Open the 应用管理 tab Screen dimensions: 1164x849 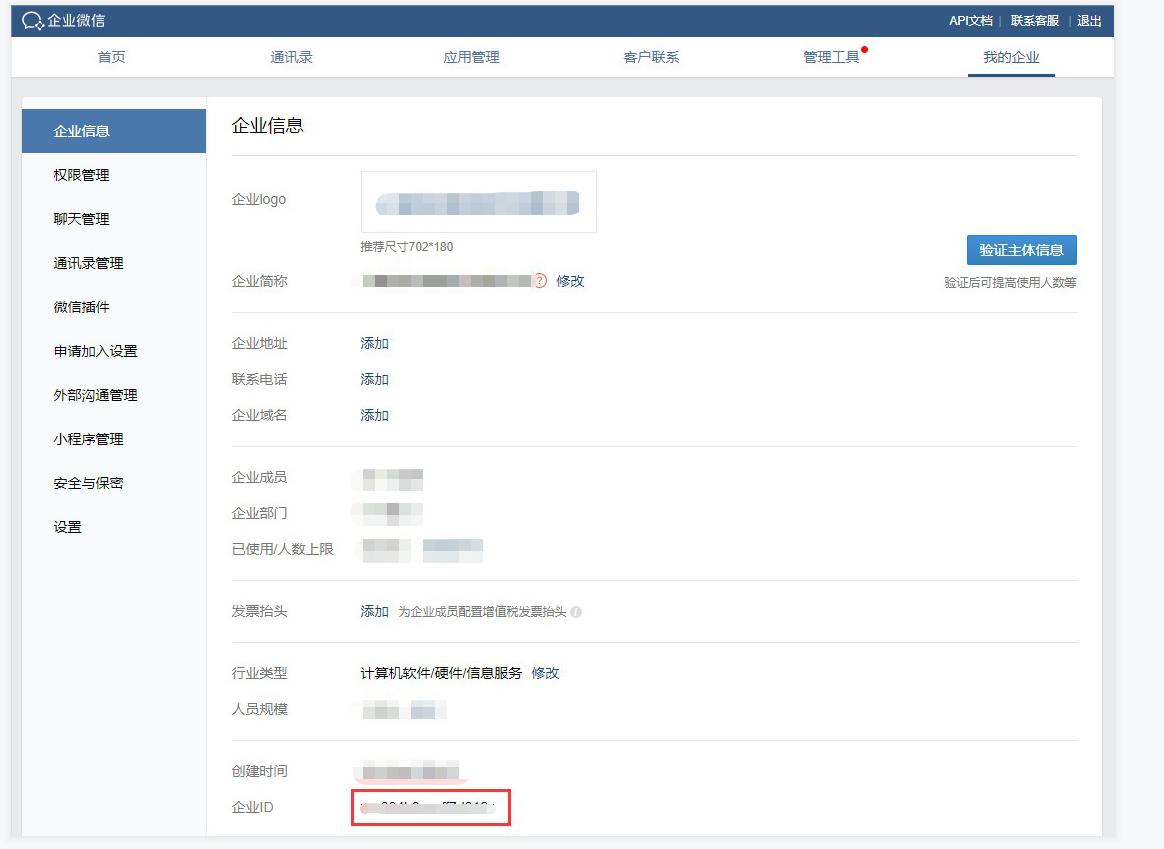[471, 57]
